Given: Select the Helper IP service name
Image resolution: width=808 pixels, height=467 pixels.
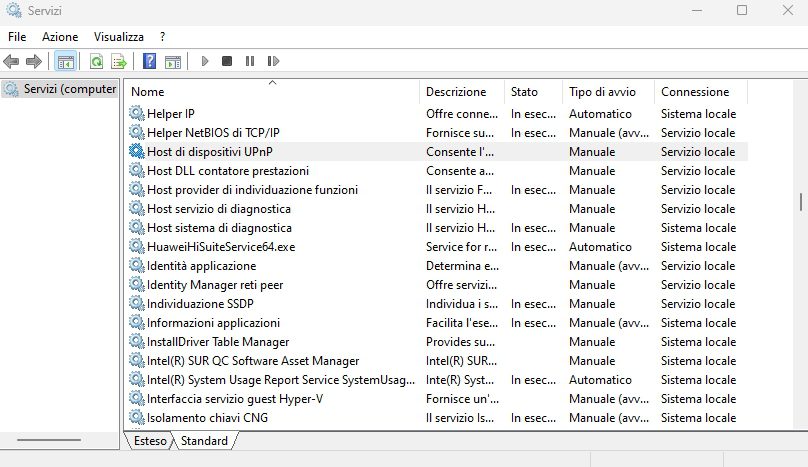Looking at the screenshot, I should 171,114.
